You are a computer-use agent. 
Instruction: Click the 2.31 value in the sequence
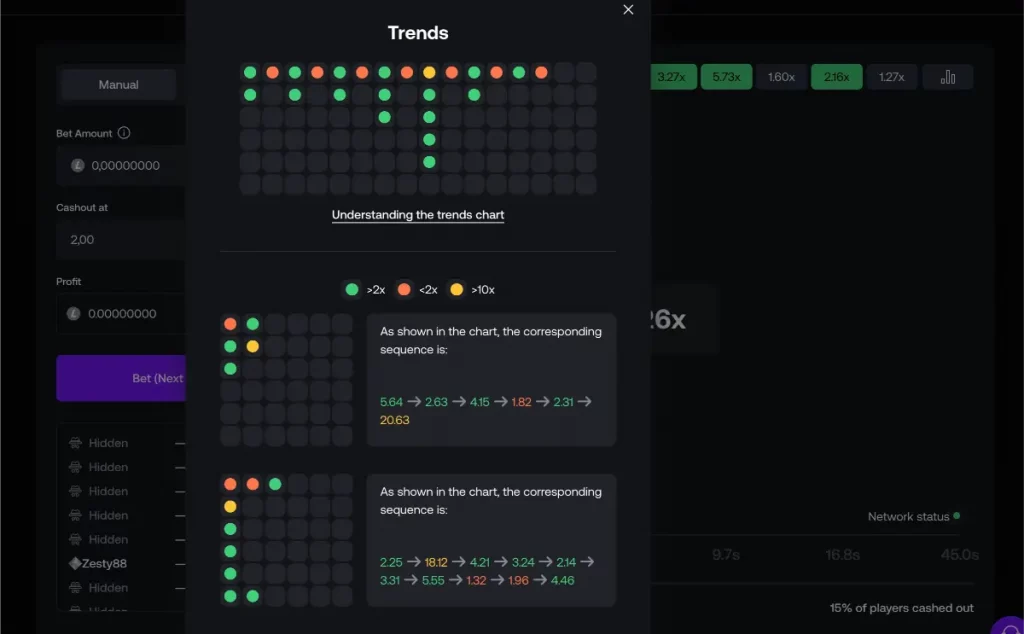pos(563,402)
